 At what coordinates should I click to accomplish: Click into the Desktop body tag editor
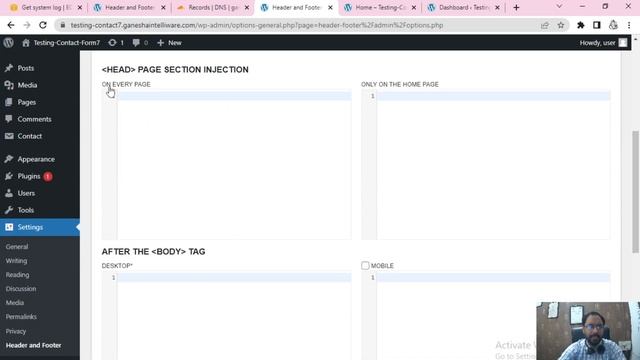pyautogui.click(x=227, y=316)
